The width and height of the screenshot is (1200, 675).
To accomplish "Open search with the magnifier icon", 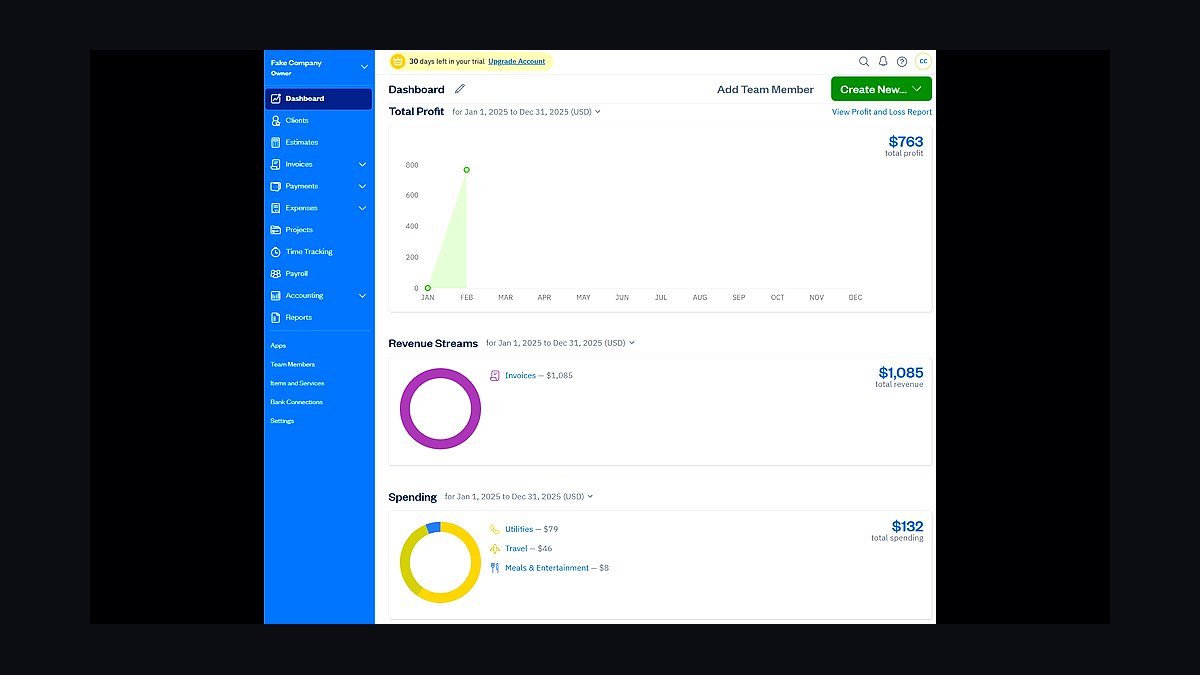I will (864, 61).
